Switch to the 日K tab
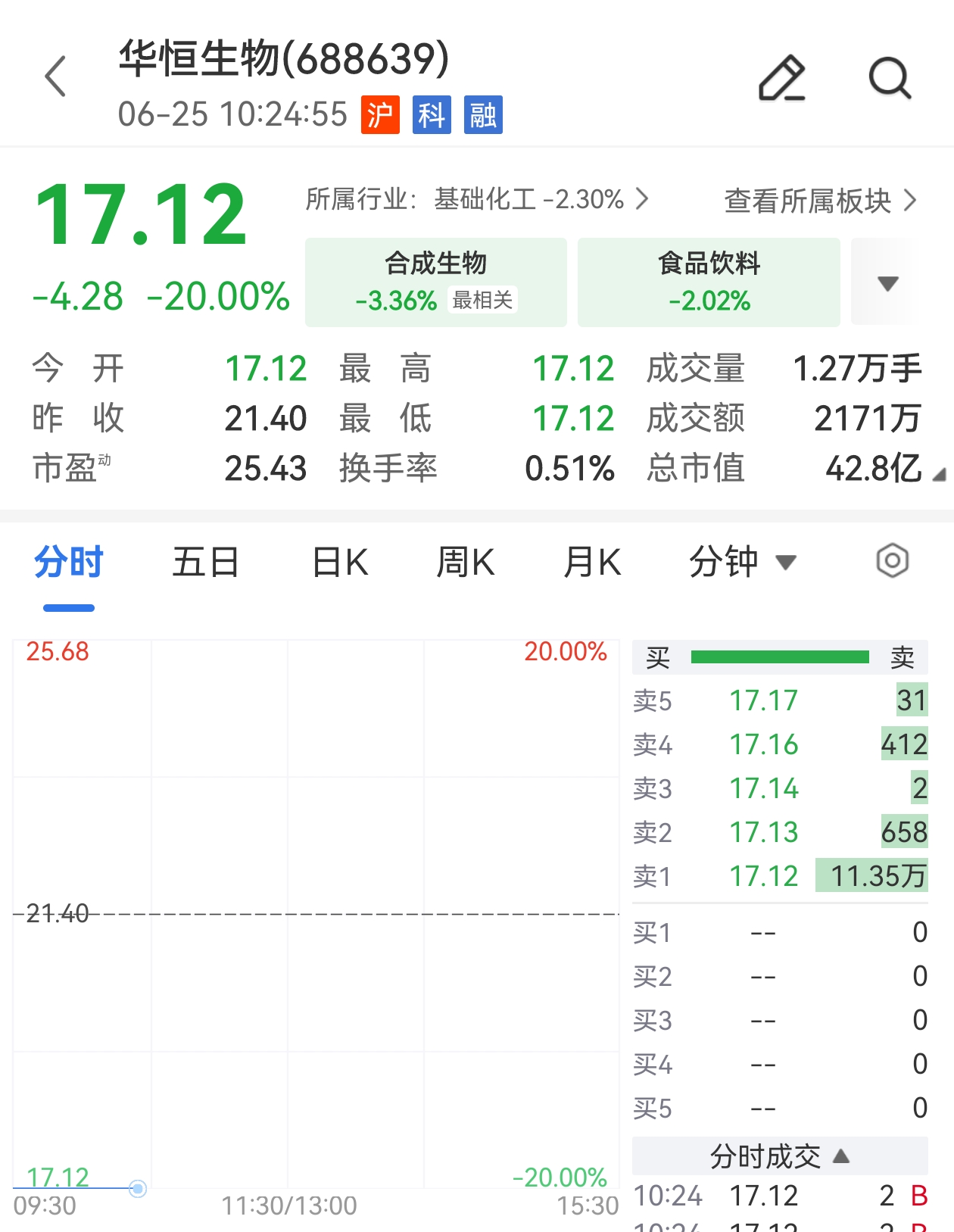 pyautogui.click(x=340, y=563)
